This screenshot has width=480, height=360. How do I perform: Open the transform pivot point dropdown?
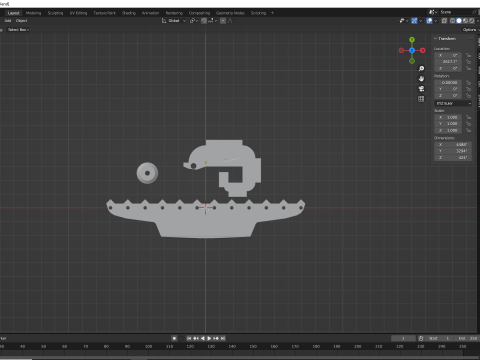click(x=194, y=21)
